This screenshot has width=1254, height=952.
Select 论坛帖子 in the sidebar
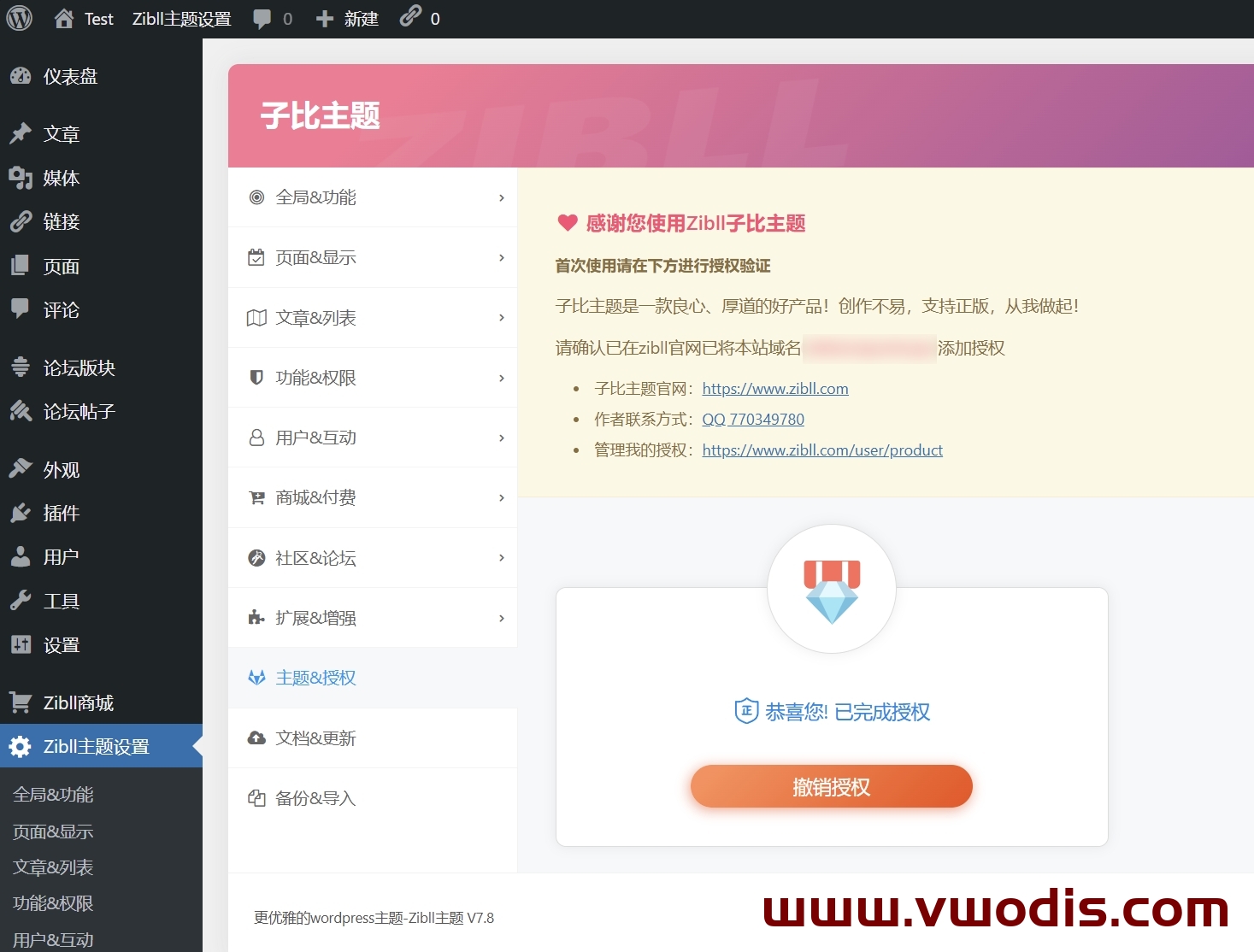[x=79, y=411]
